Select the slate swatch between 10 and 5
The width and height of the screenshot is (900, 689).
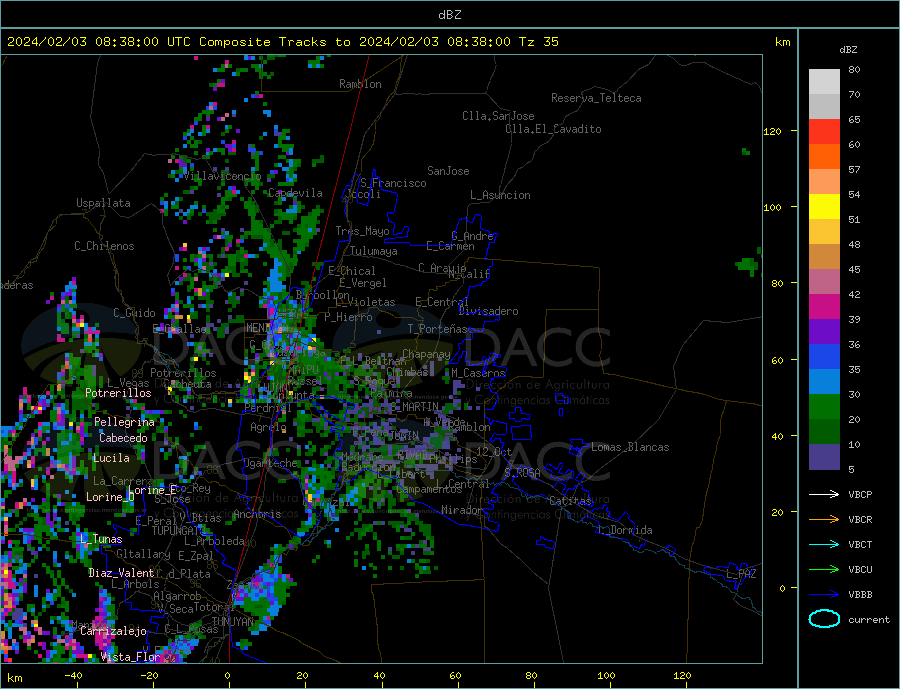coord(824,457)
